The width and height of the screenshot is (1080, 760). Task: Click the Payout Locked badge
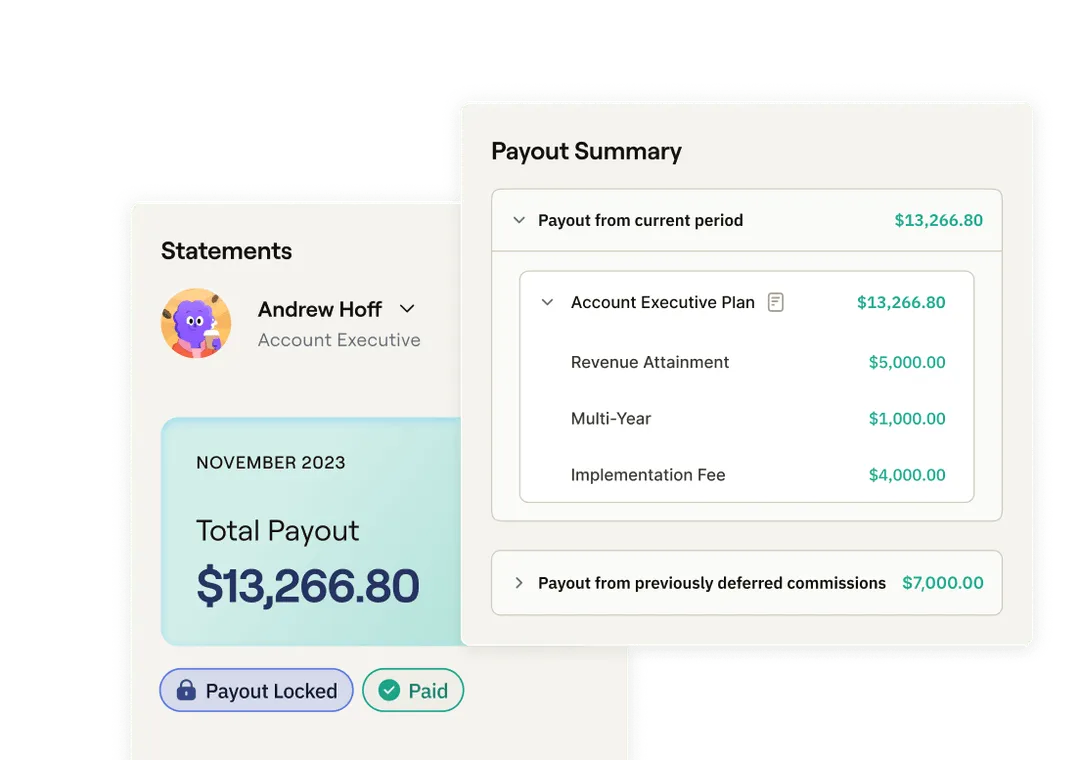[x=256, y=690]
